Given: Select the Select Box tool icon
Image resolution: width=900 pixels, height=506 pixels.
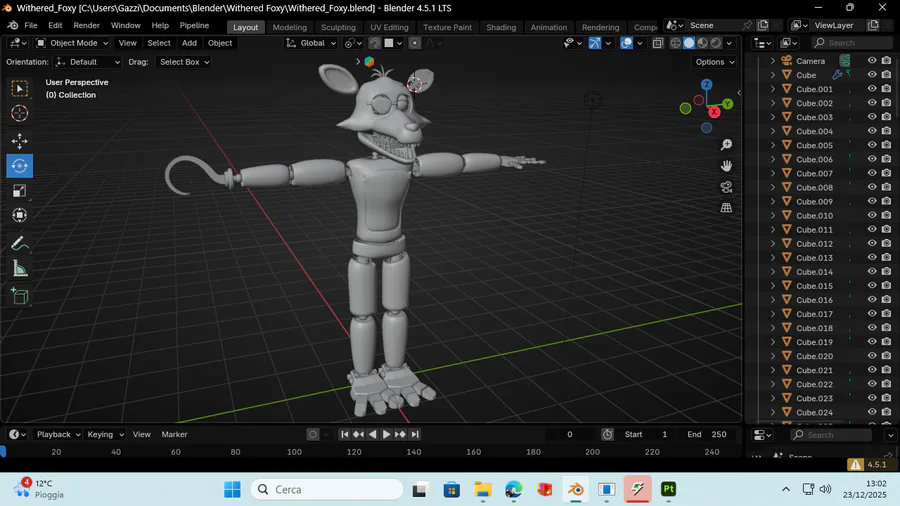Looking at the screenshot, I should click(x=20, y=88).
